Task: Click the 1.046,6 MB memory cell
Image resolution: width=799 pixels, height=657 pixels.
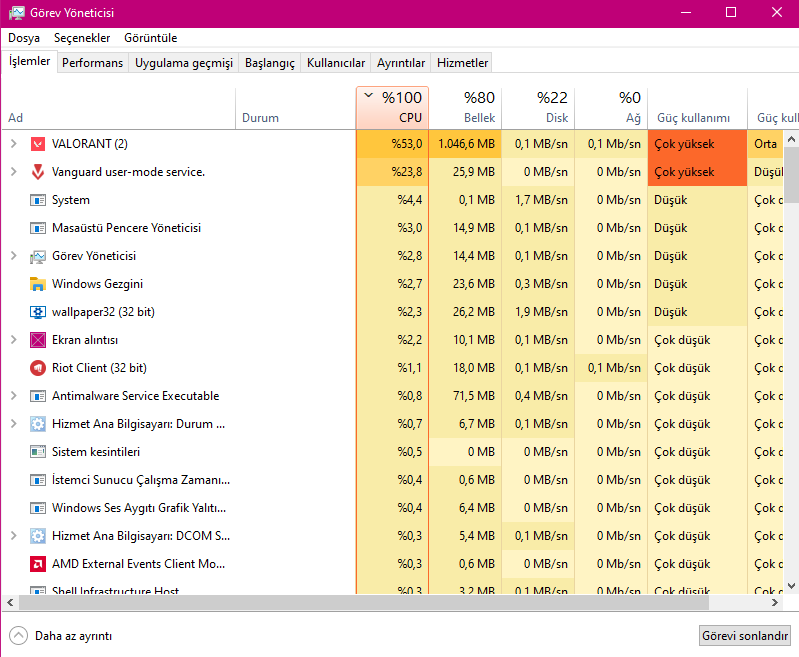Action: tap(465, 144)
